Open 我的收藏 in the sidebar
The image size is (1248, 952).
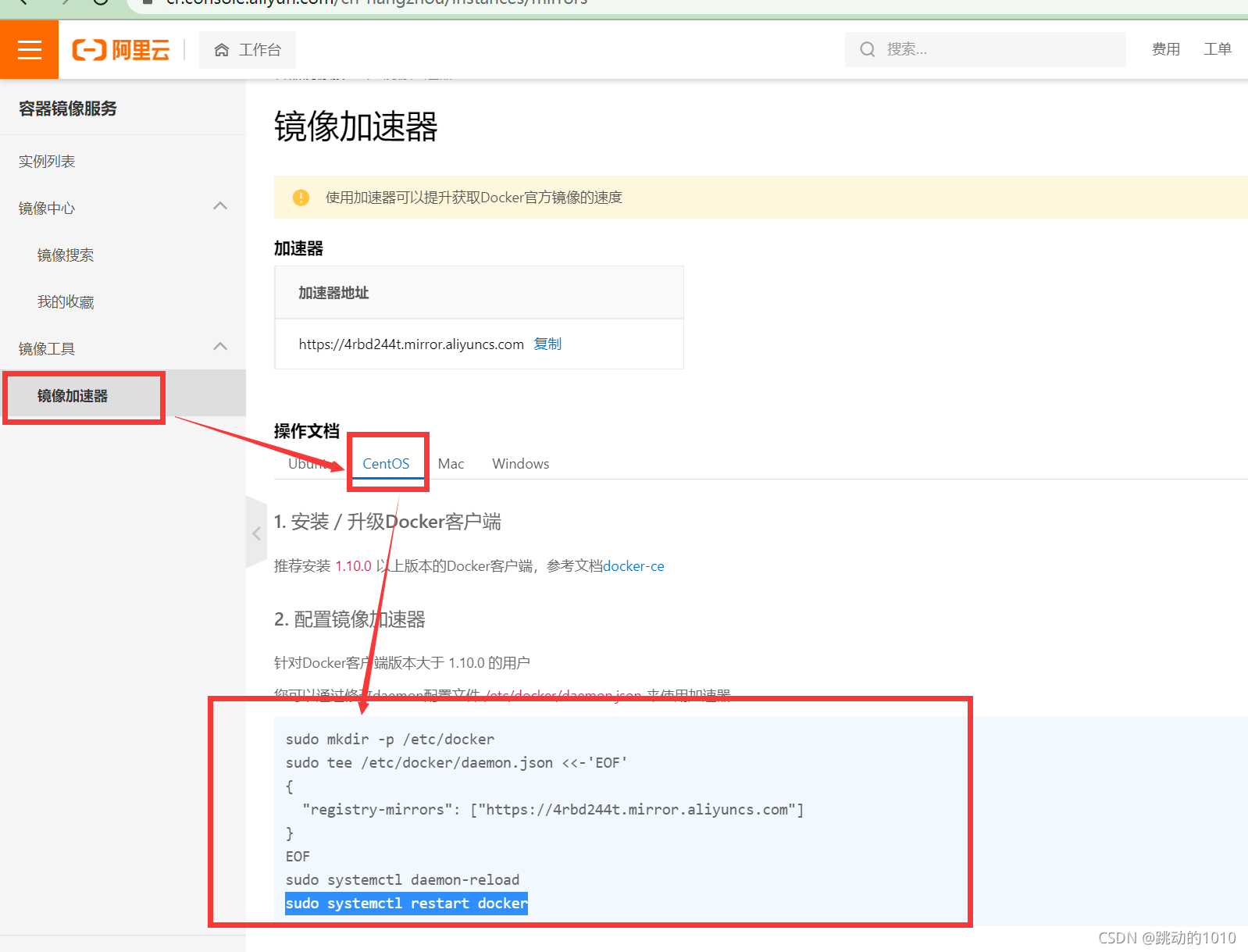66,302
